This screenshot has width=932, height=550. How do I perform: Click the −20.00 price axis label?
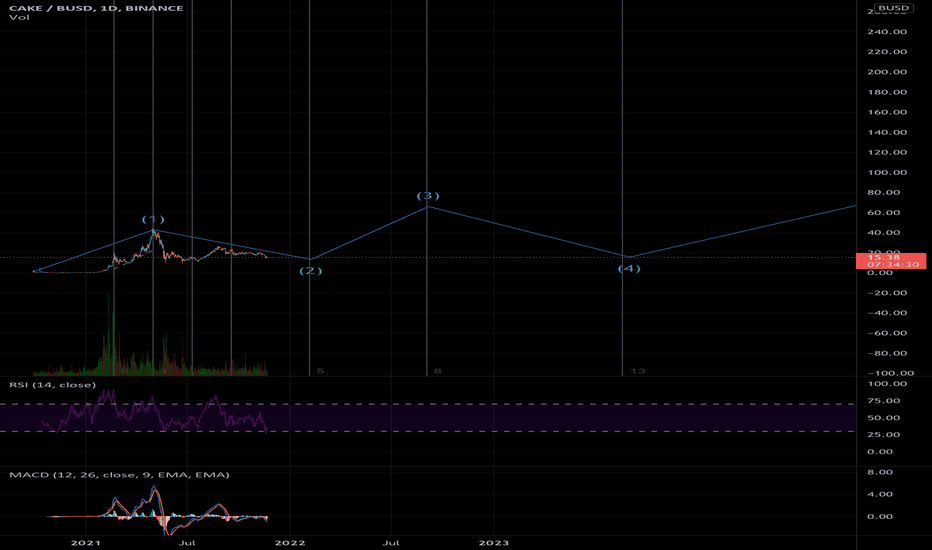click(887, 293)
